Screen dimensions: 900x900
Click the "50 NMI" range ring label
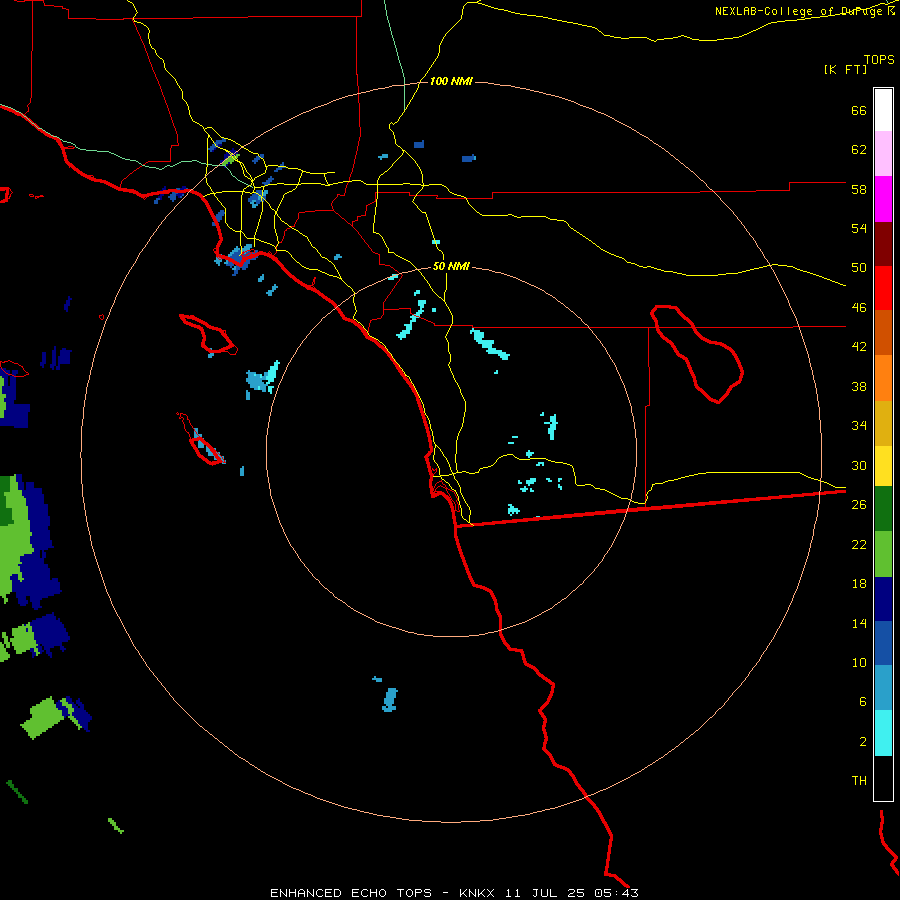(451, 266)
